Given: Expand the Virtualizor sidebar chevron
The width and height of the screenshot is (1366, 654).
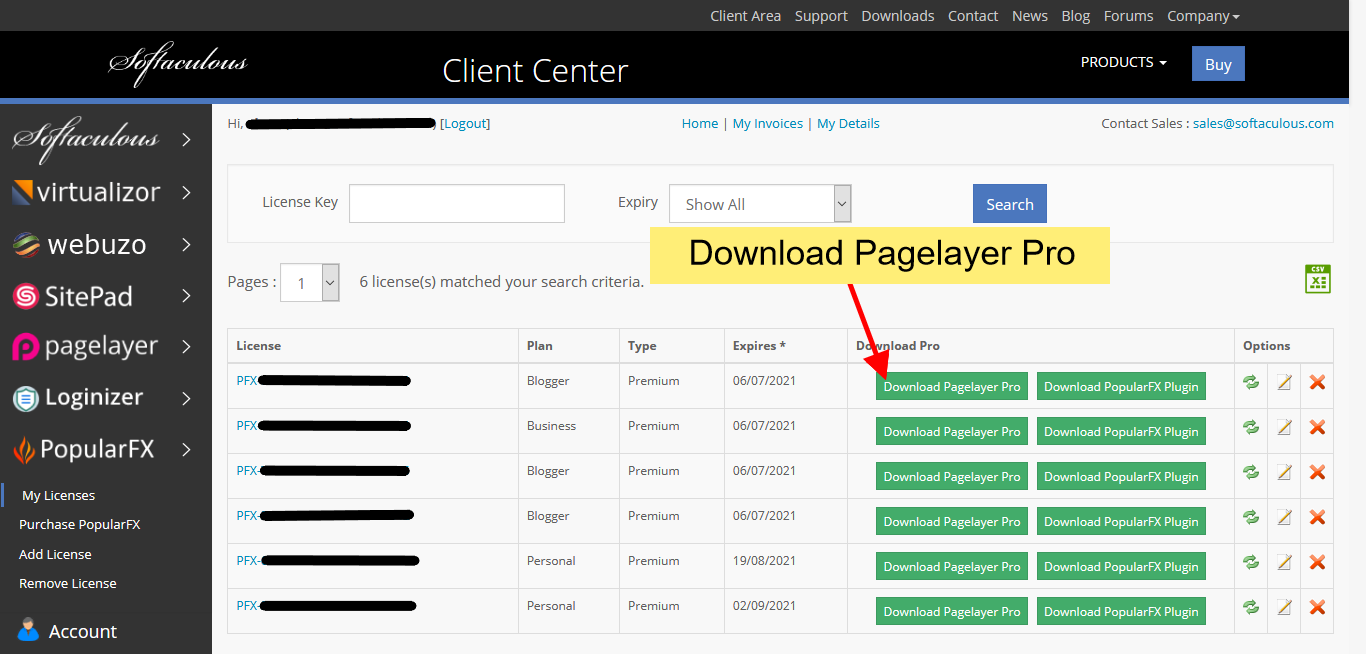Looking at the screenshot, I should point(186,192).
